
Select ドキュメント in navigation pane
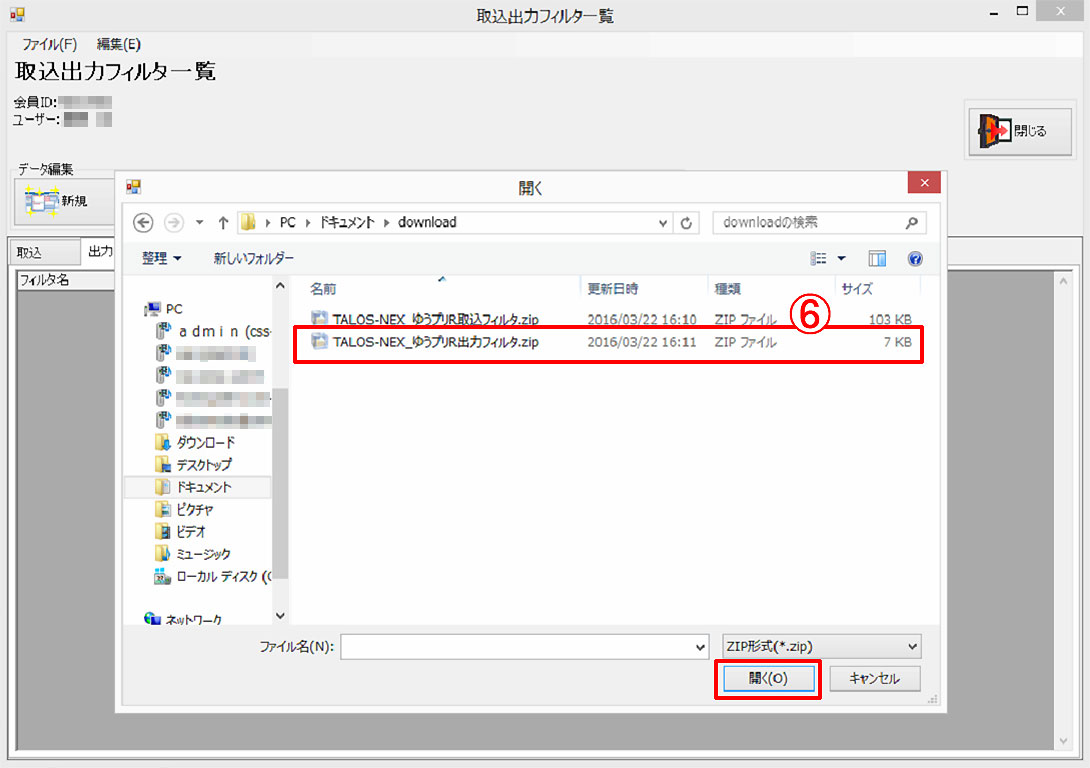click(203, 487)
